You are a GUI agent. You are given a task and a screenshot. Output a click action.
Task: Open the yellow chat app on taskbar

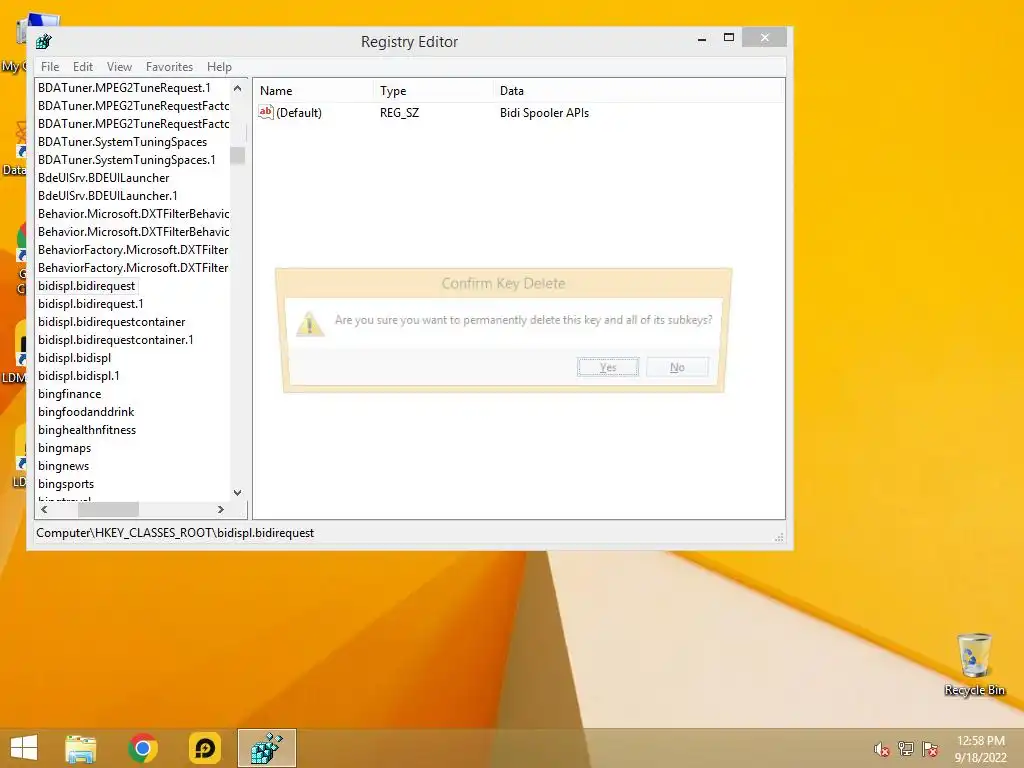[205, 748]
